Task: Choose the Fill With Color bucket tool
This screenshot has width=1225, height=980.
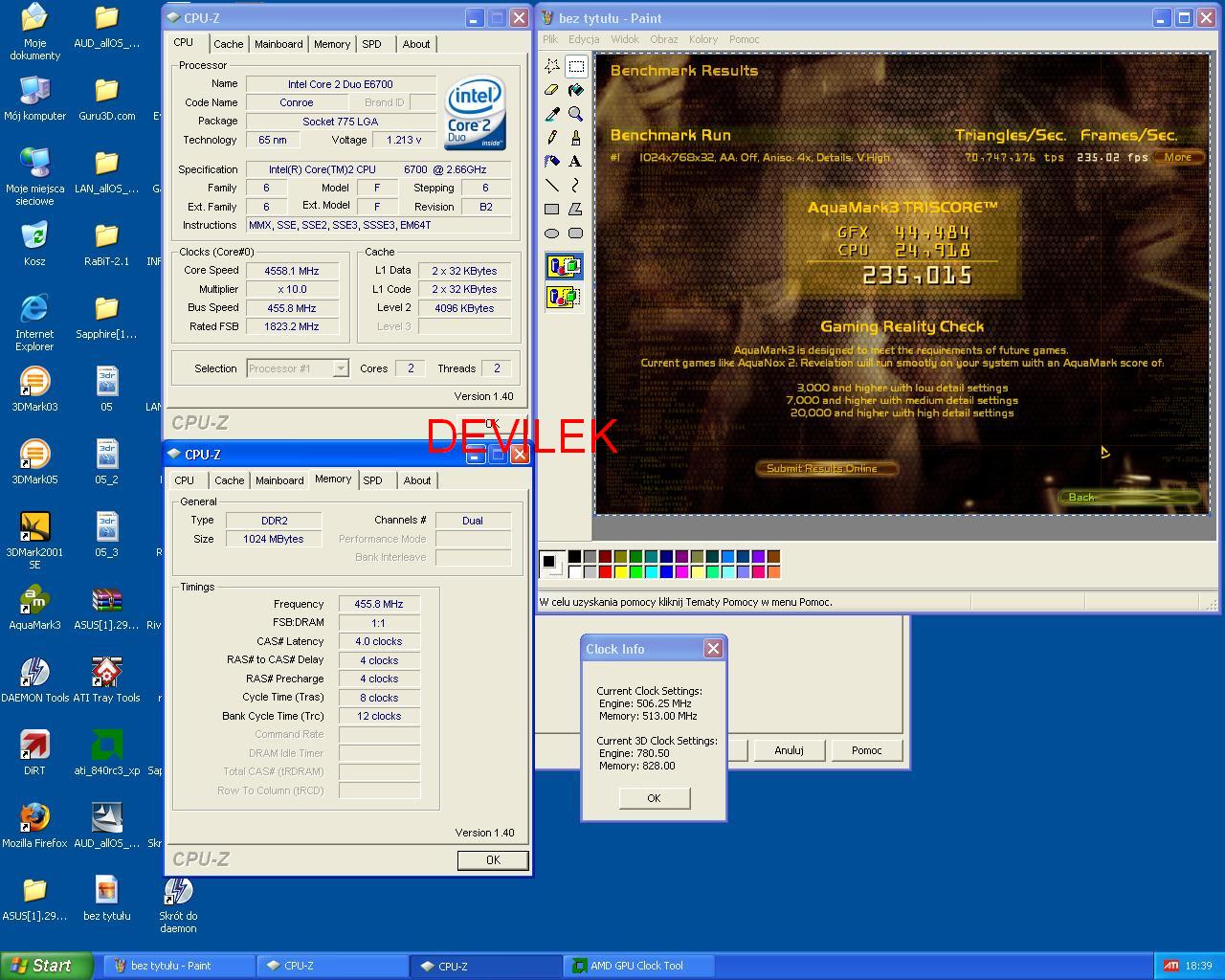Action: pos(576,90)
